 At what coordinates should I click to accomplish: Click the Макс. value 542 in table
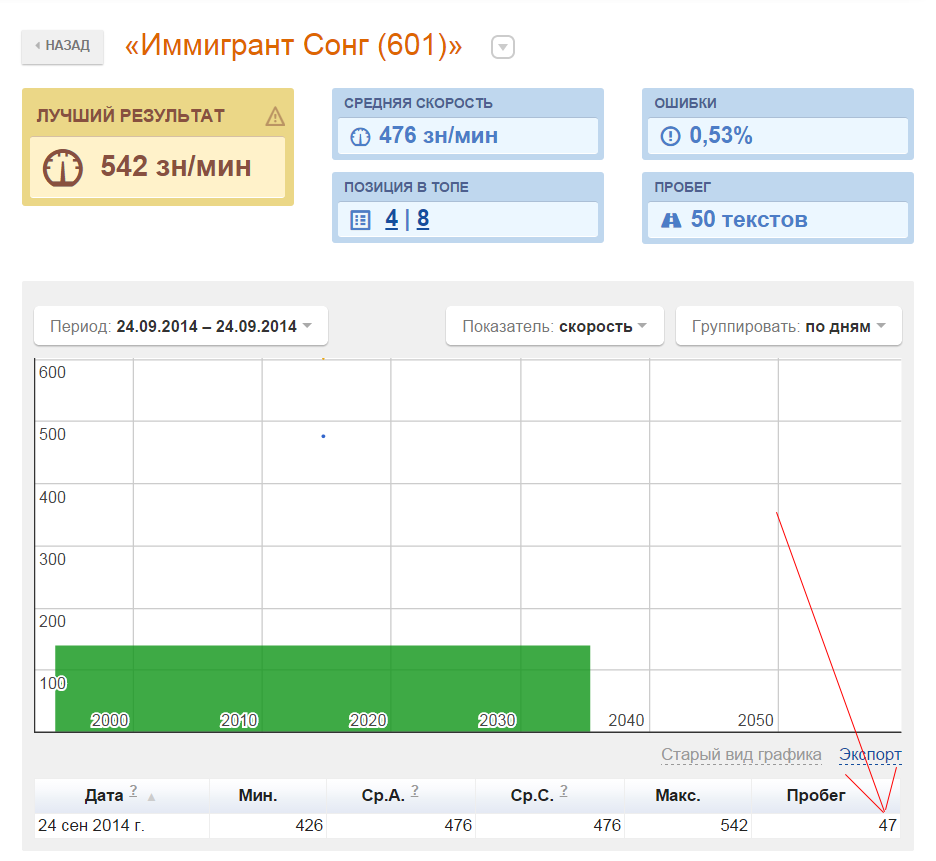click(734, 825)
